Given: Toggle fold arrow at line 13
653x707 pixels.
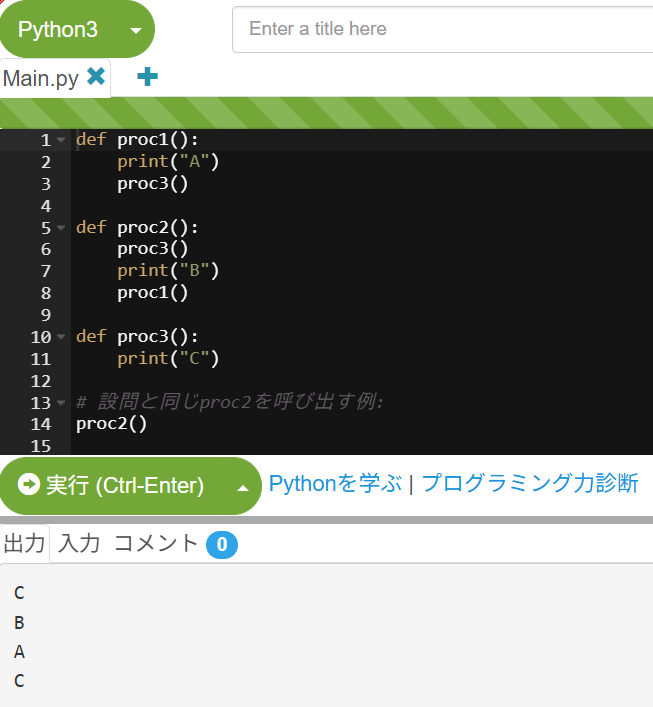Looking at the screenshot, I should coord(61,402).
